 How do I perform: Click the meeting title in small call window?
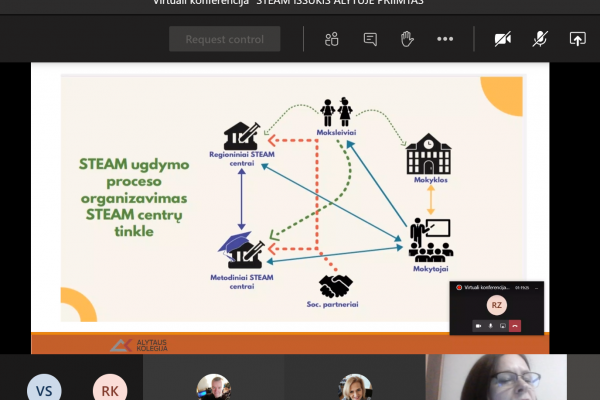coord(487,287)
